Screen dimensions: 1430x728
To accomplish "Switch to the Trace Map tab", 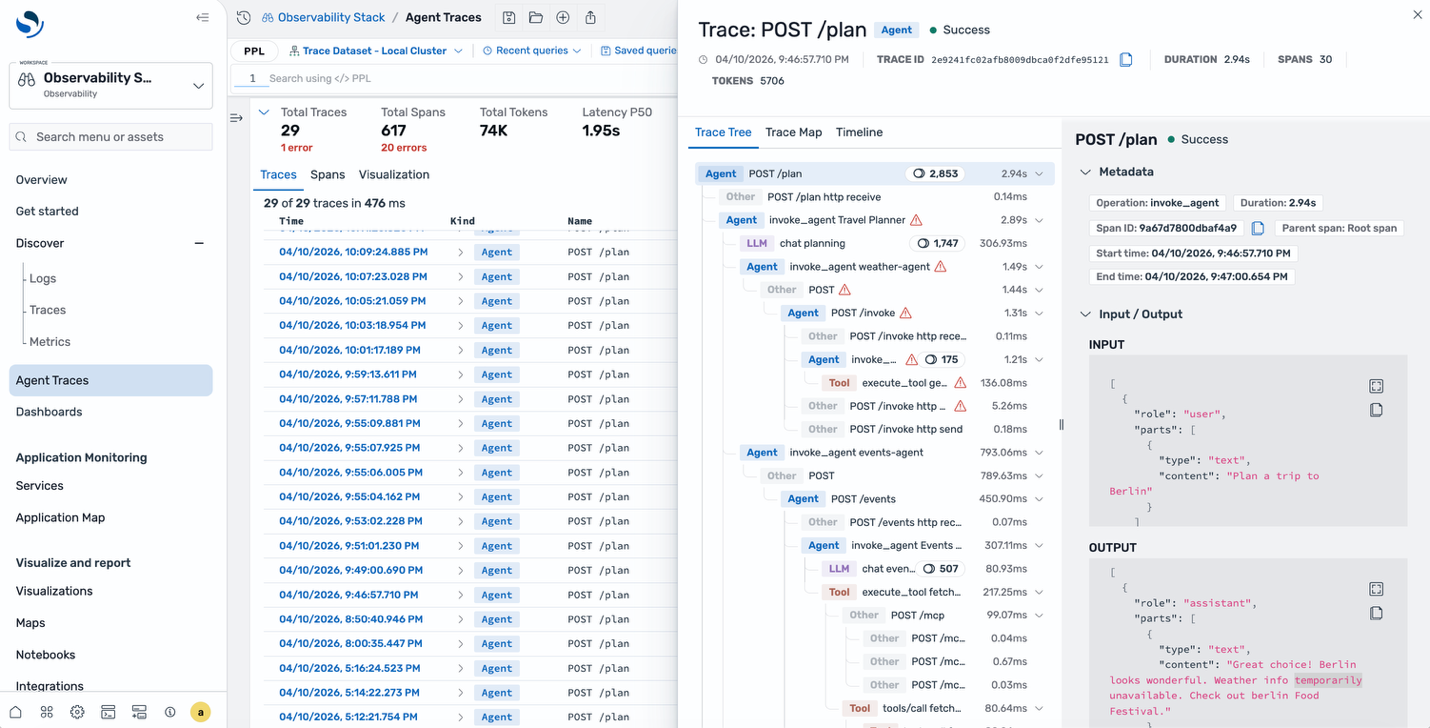I will [x=793, y=132].
